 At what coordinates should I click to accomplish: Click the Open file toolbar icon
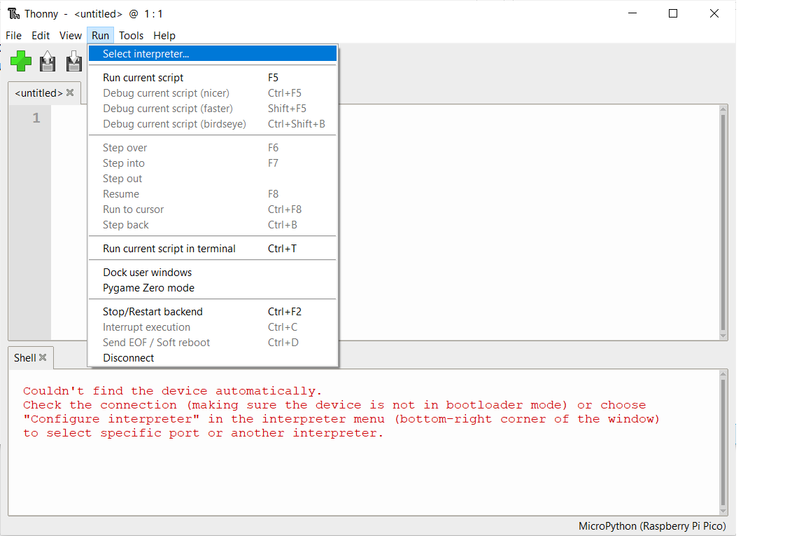click(48, 62)
